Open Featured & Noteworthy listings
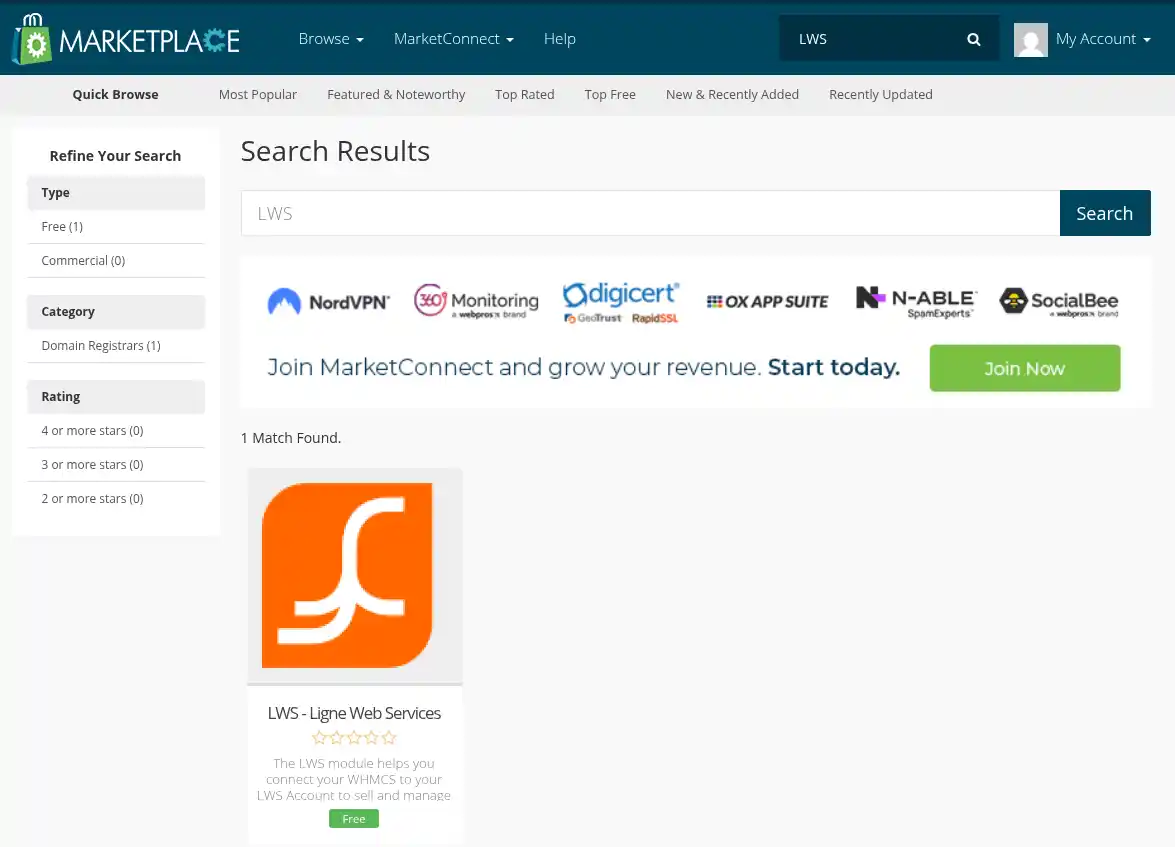 pyautogui.click(x=396, y=94)
